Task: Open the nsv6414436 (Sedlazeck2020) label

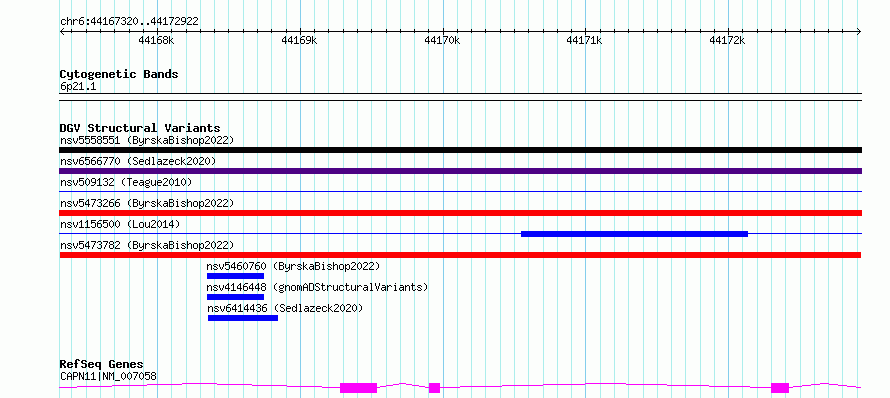Action: [x=284, y=308]
